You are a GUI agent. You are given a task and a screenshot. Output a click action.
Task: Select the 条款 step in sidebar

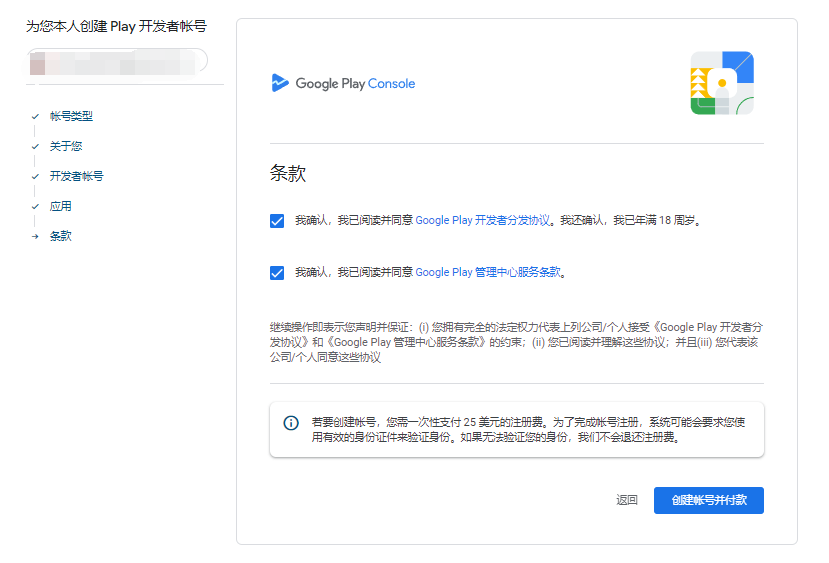click(61, 236)
